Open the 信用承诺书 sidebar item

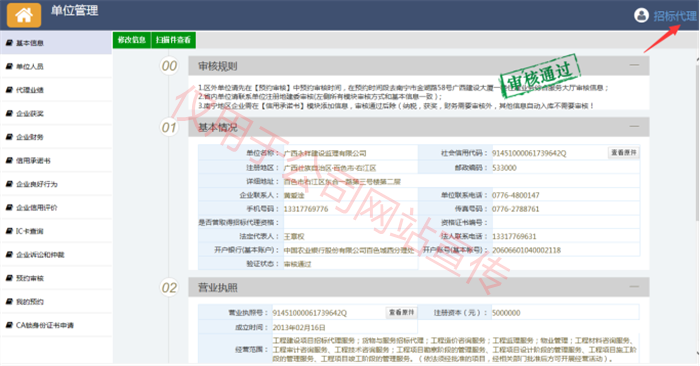[x=56, y=161]
